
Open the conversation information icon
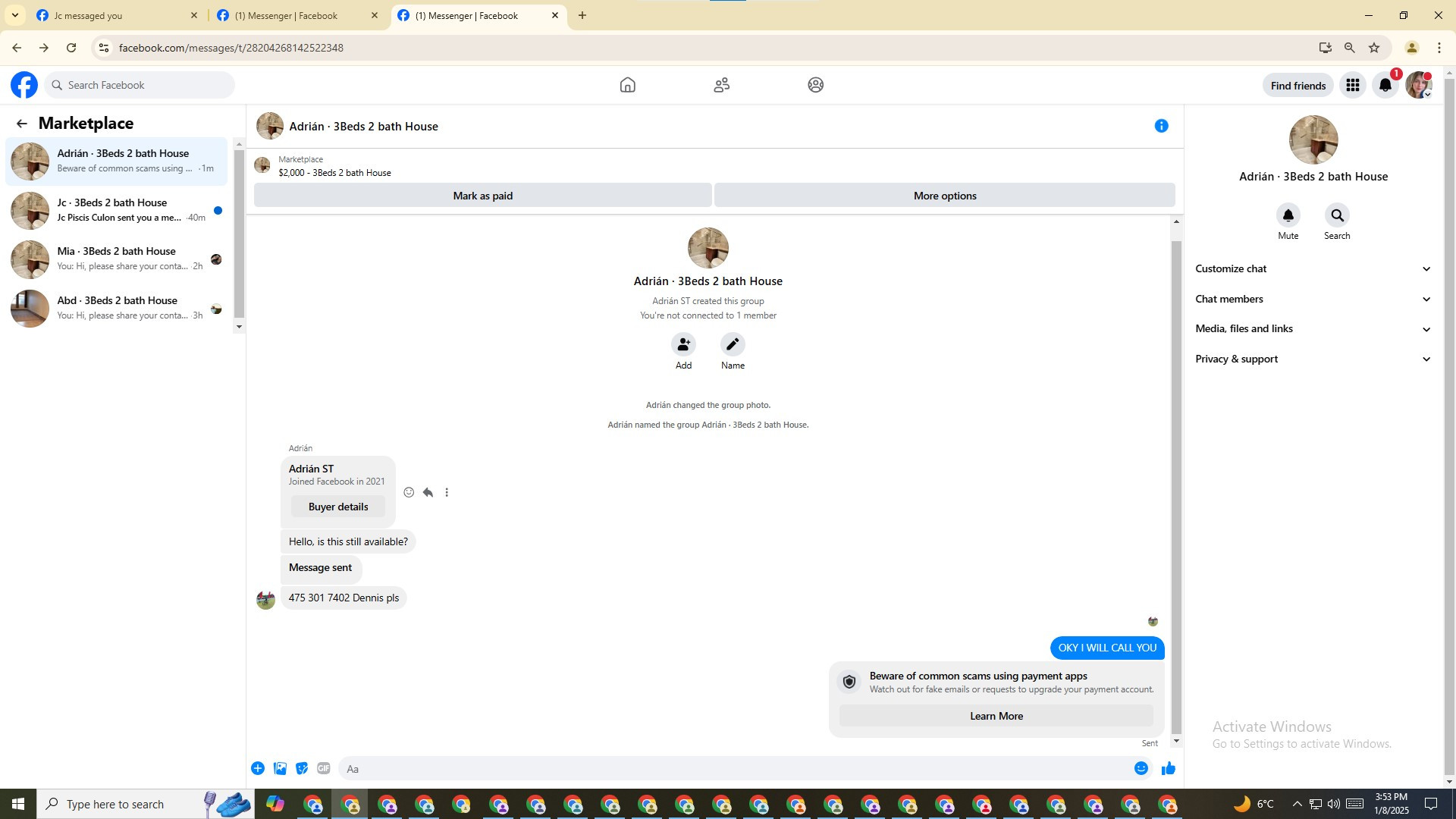(1161, 126)
